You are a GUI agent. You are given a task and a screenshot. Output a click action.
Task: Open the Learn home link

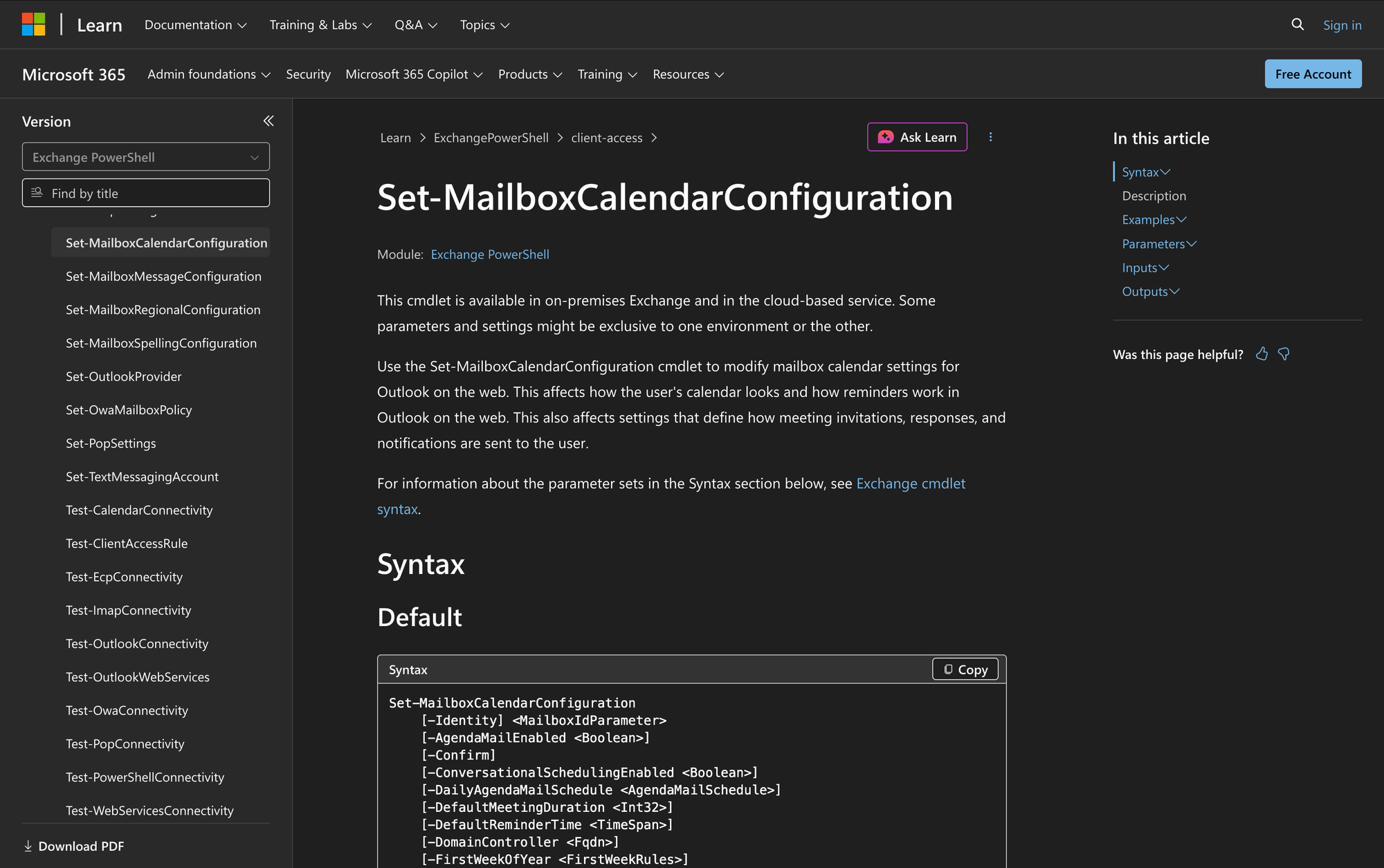tap(100, 25)
